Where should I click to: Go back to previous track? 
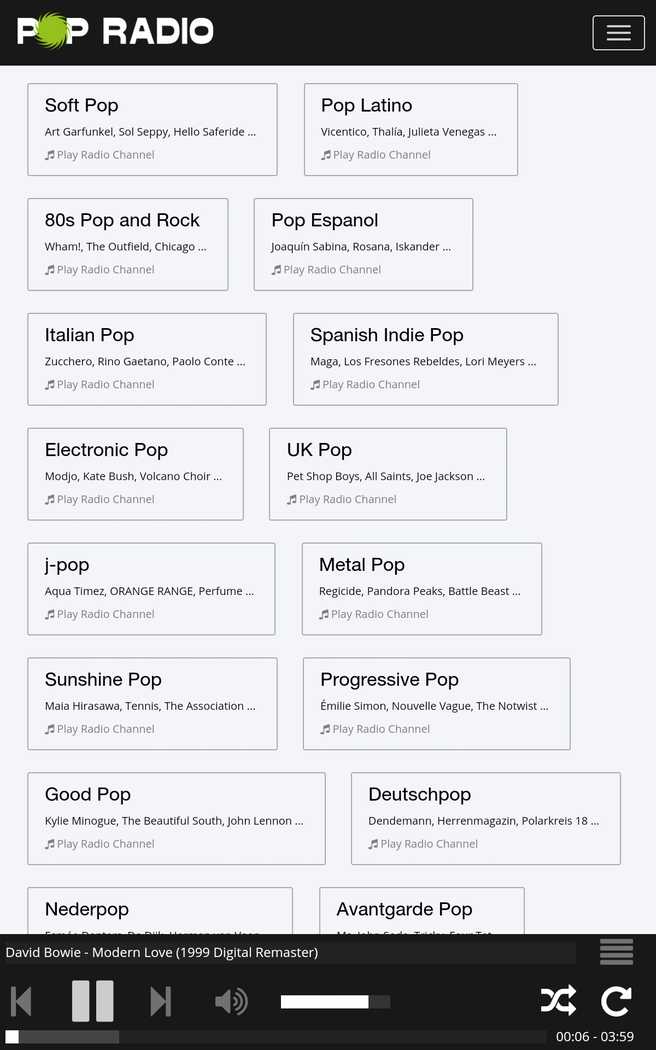click(21, 1000)
